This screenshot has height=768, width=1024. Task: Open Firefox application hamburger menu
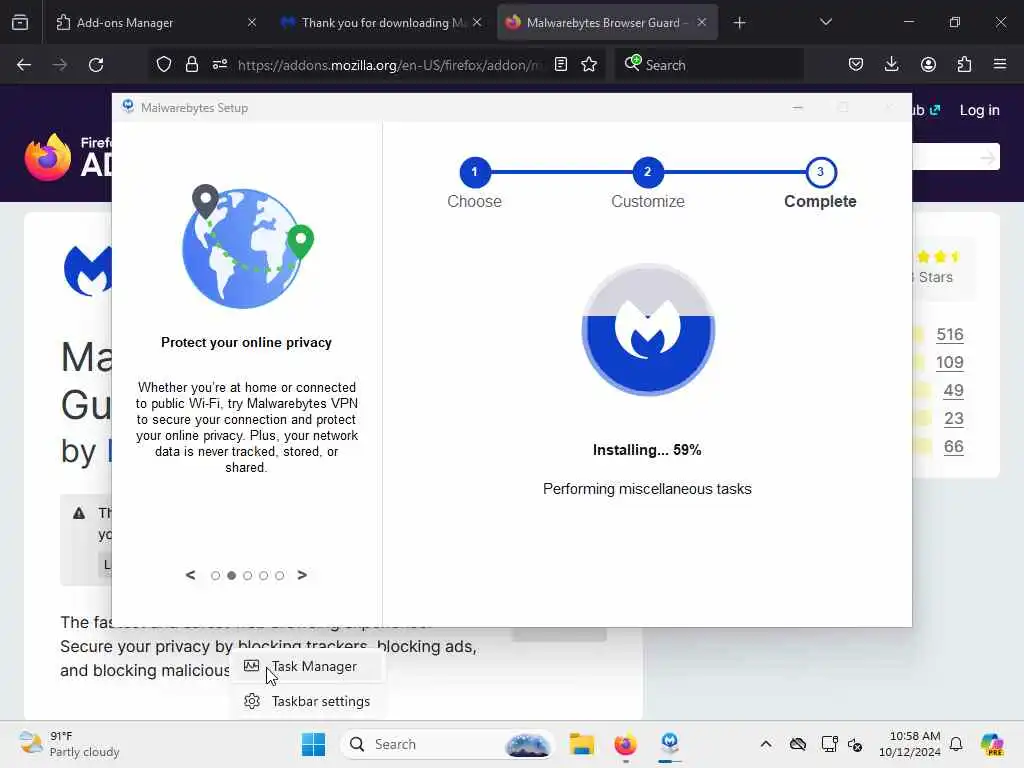(x=1000, y=65)
